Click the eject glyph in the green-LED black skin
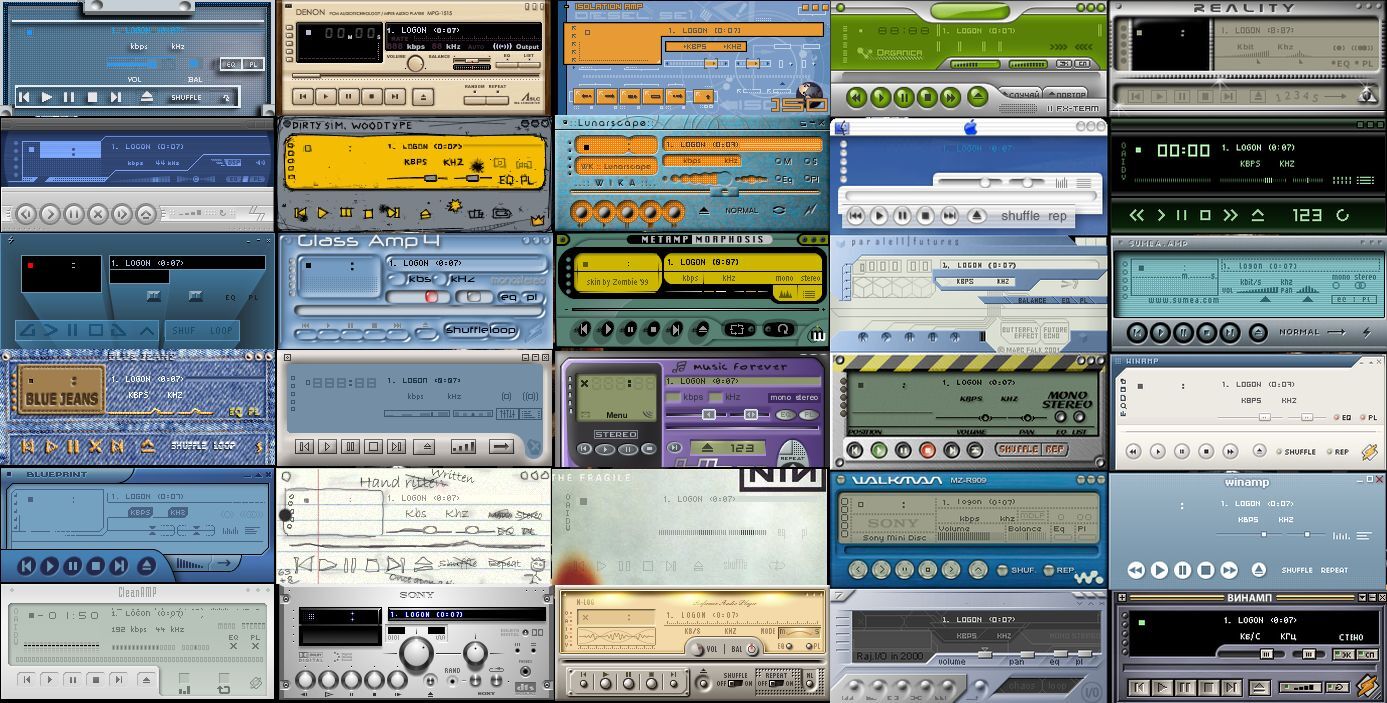 tap(1258, 215)
